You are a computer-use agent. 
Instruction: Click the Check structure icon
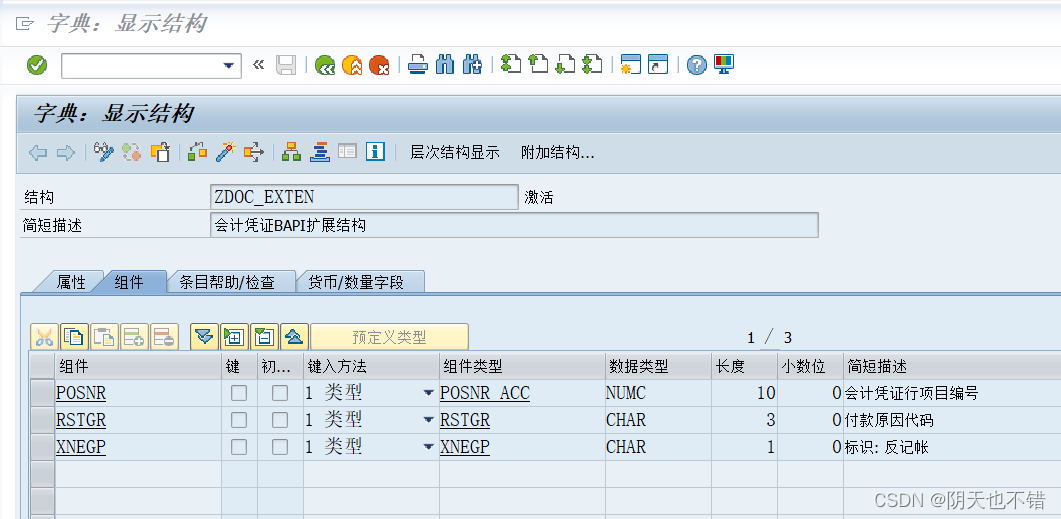197,152
